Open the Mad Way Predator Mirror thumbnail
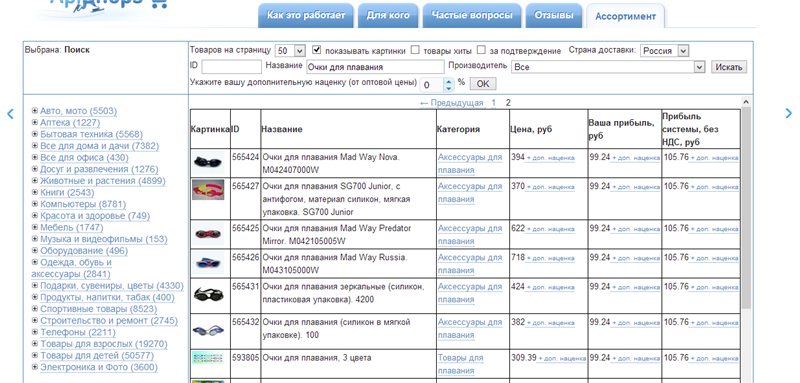 click(208, 234)
